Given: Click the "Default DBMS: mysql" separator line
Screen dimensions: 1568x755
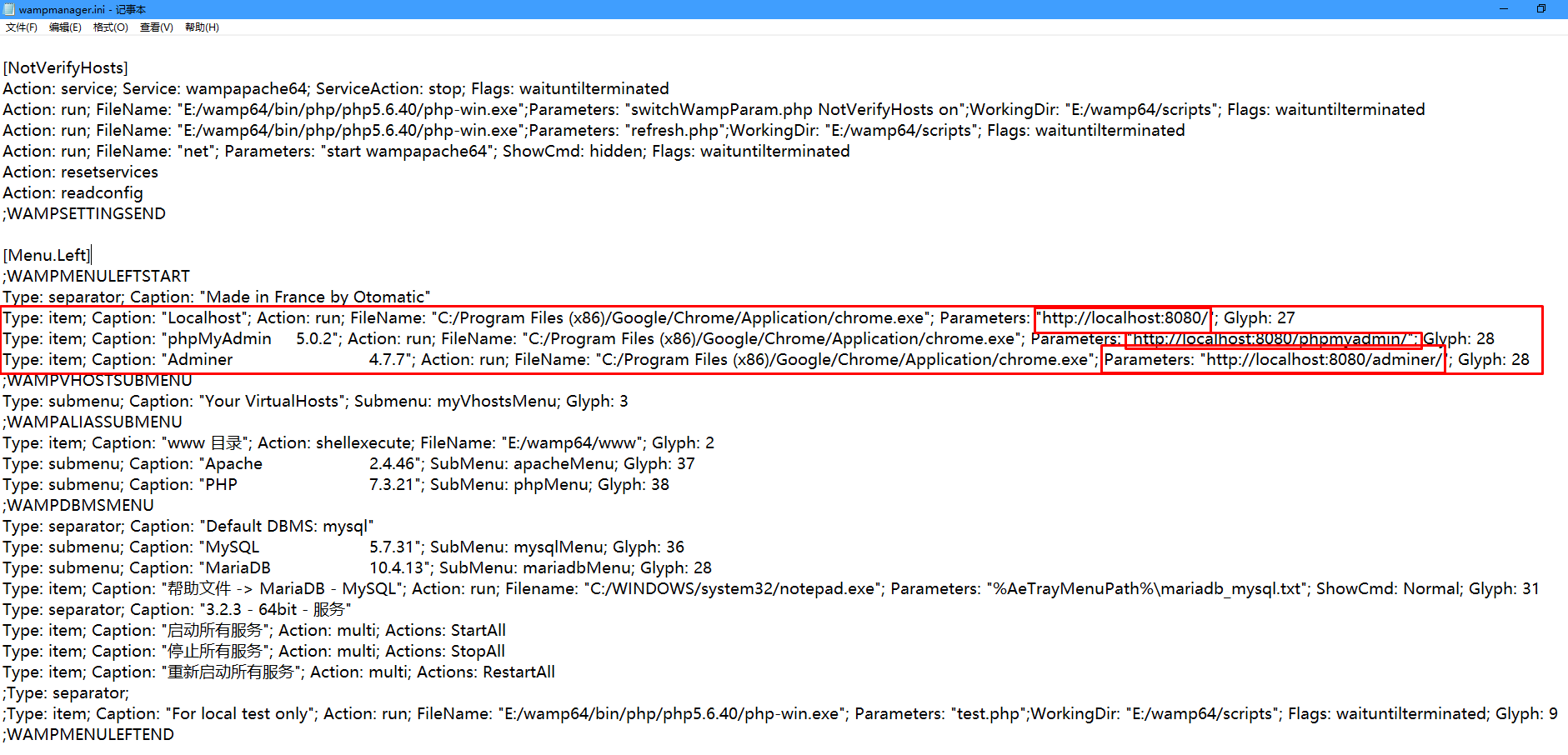Looking at the screenshot, I should point(188,527).
